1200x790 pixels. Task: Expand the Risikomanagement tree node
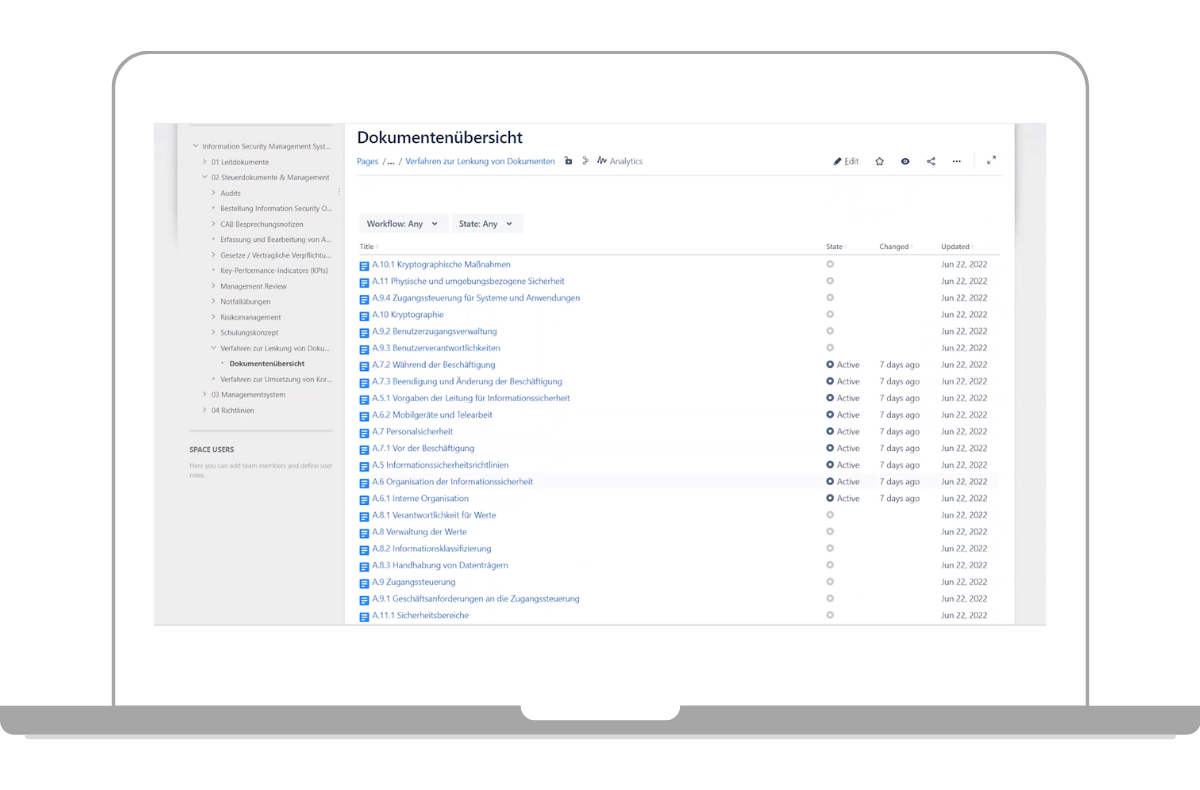click(214, 317)
